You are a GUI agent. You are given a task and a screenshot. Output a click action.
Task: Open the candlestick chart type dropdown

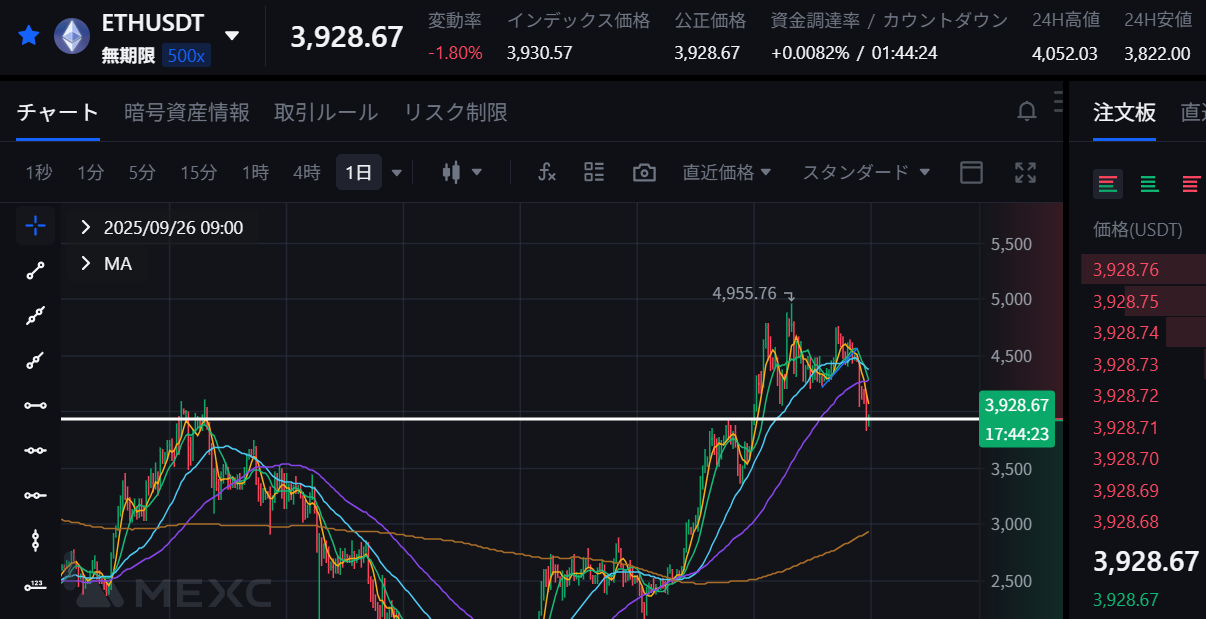[462, 172]
